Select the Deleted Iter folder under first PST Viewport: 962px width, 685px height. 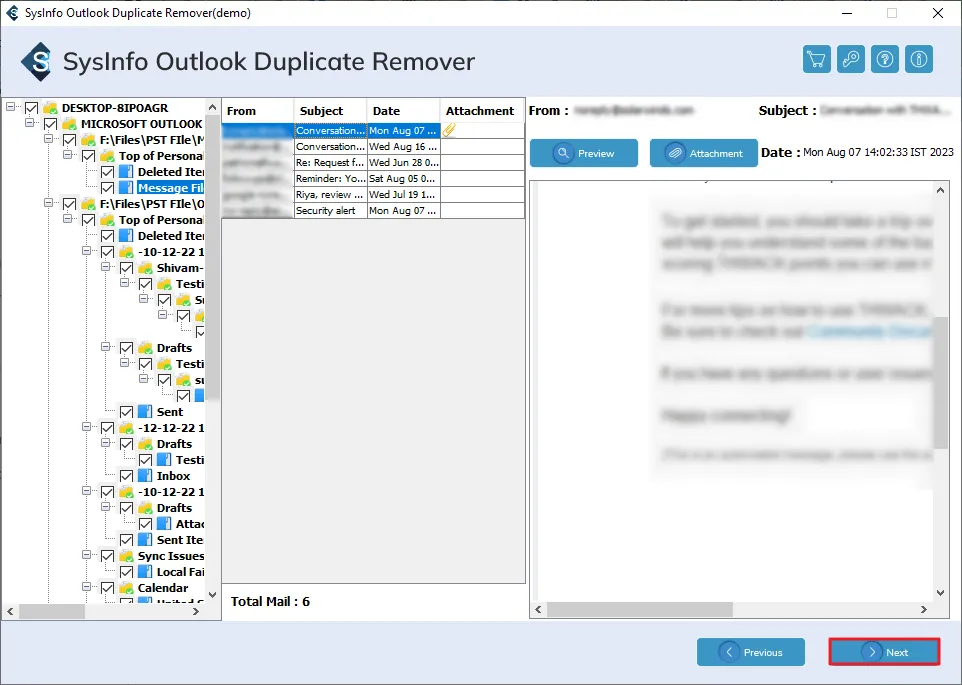pyautogui.click(x=171, y=172)
